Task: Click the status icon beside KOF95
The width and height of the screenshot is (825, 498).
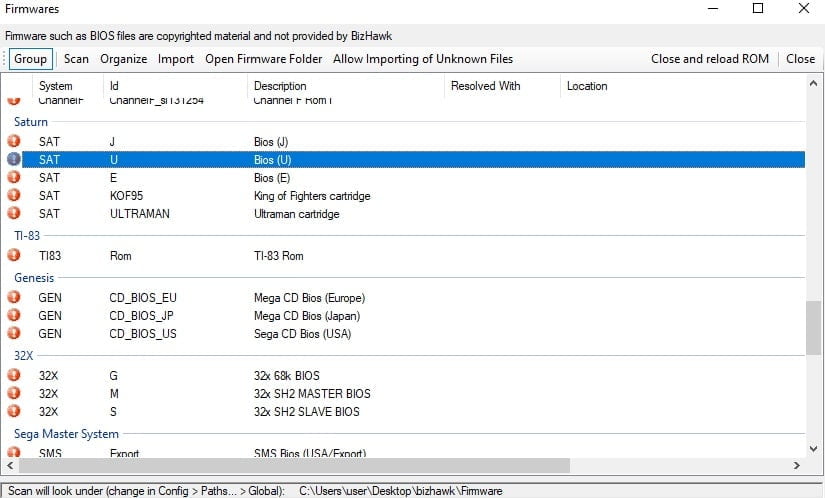Action: coord(14,195)
